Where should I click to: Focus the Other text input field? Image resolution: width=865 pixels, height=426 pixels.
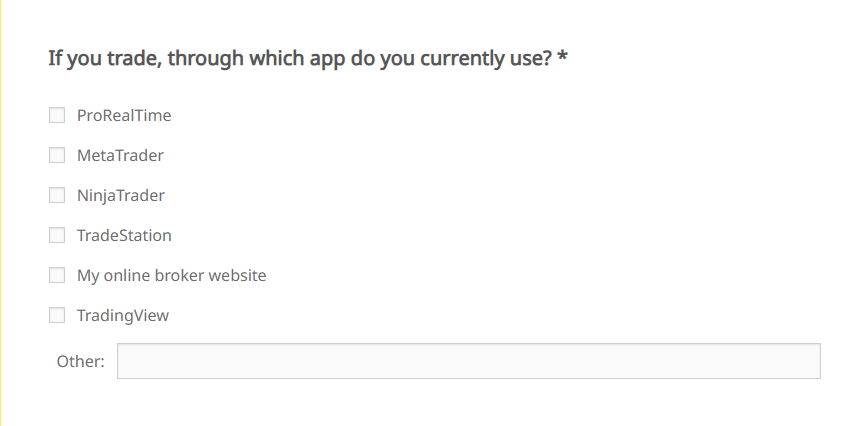coord(468,361)
